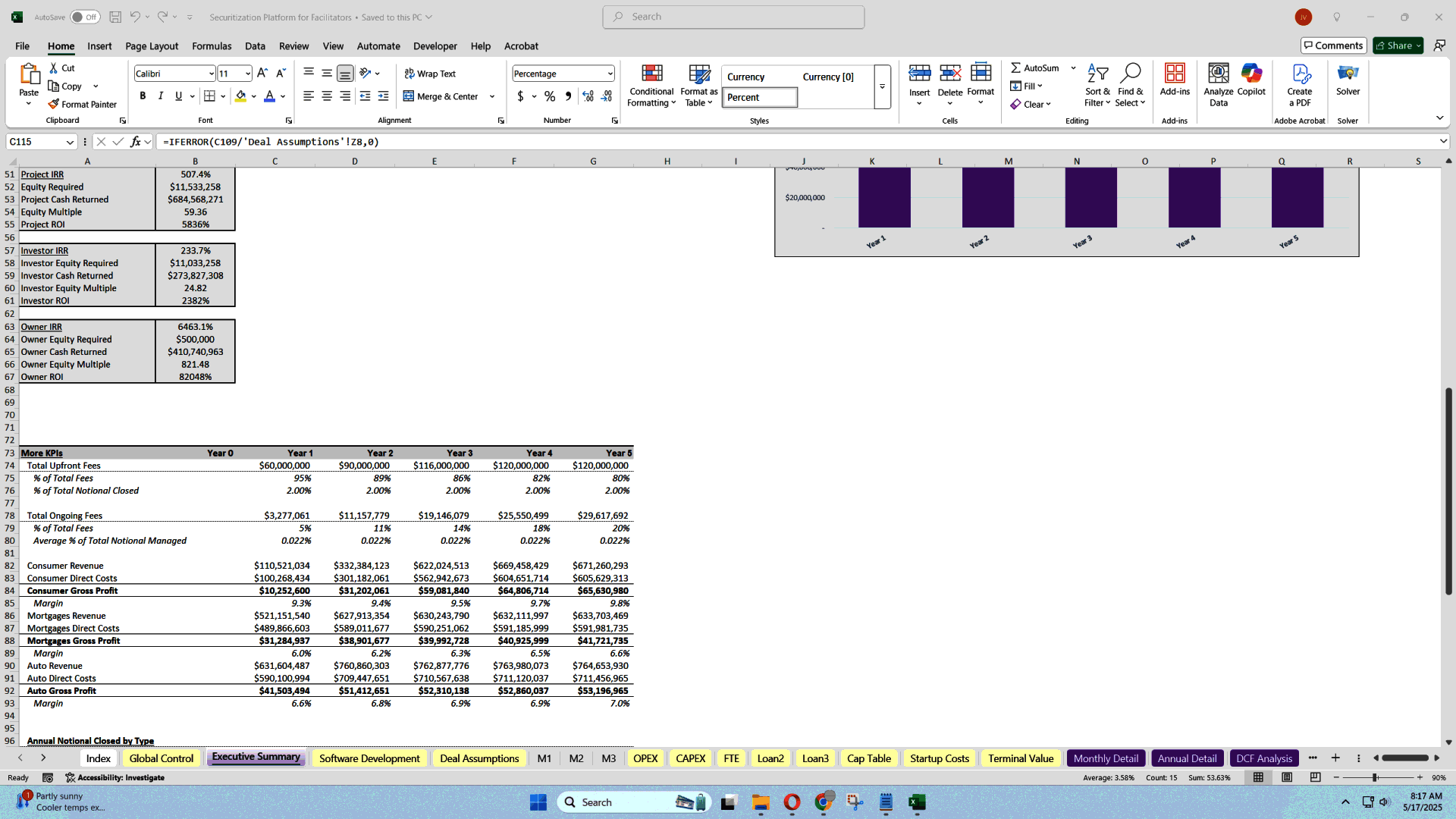1456x819 pixels.
Task: Collapse the ribbon with the chevron
Action: point(1439,118)
